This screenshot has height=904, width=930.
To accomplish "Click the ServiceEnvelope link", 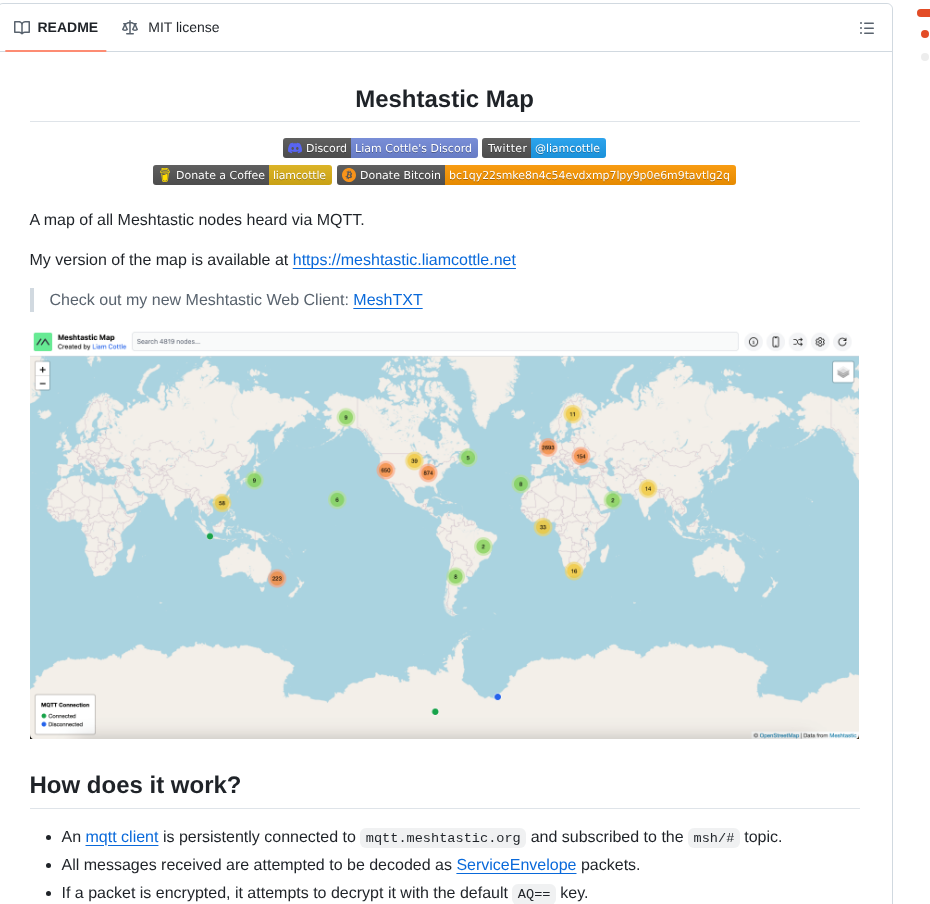I will pos(516,864).
